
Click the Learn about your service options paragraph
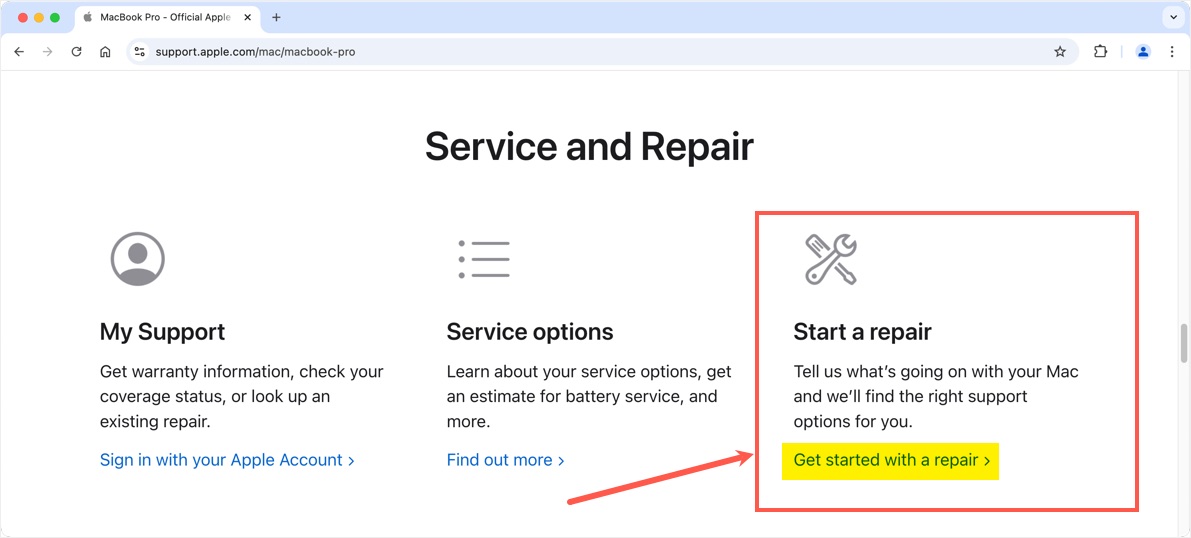point(589,396)
